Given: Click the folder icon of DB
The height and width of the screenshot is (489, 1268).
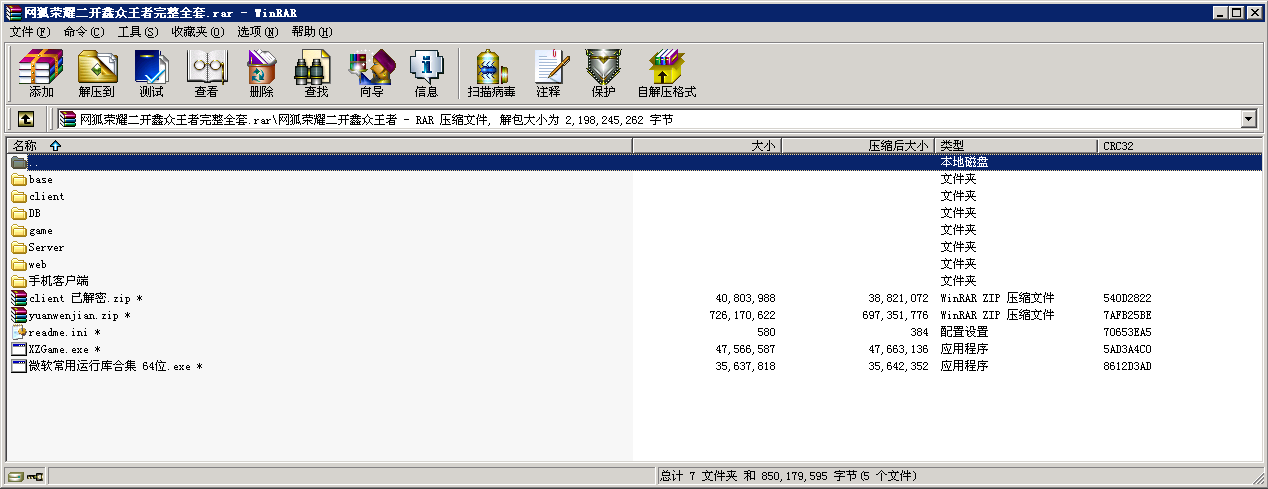Looking at the screenshot, I should pyautogui.click(x=19, y=214).
